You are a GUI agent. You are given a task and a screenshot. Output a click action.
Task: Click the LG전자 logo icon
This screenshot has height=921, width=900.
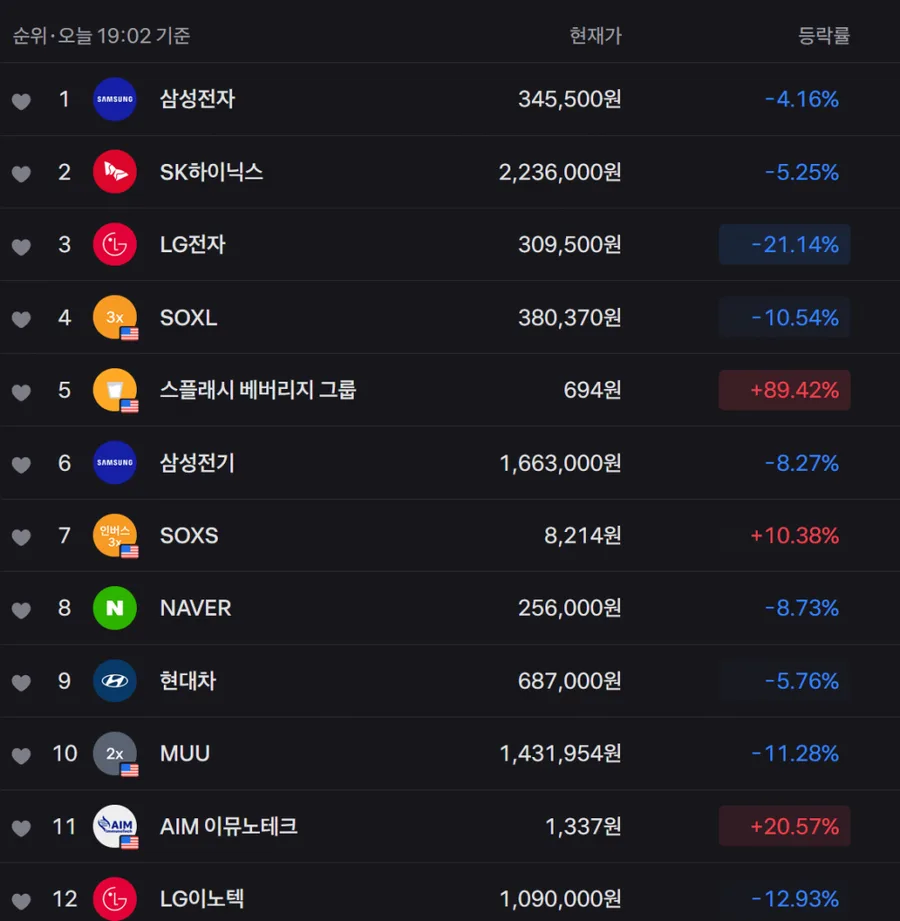tap(115, 244)
